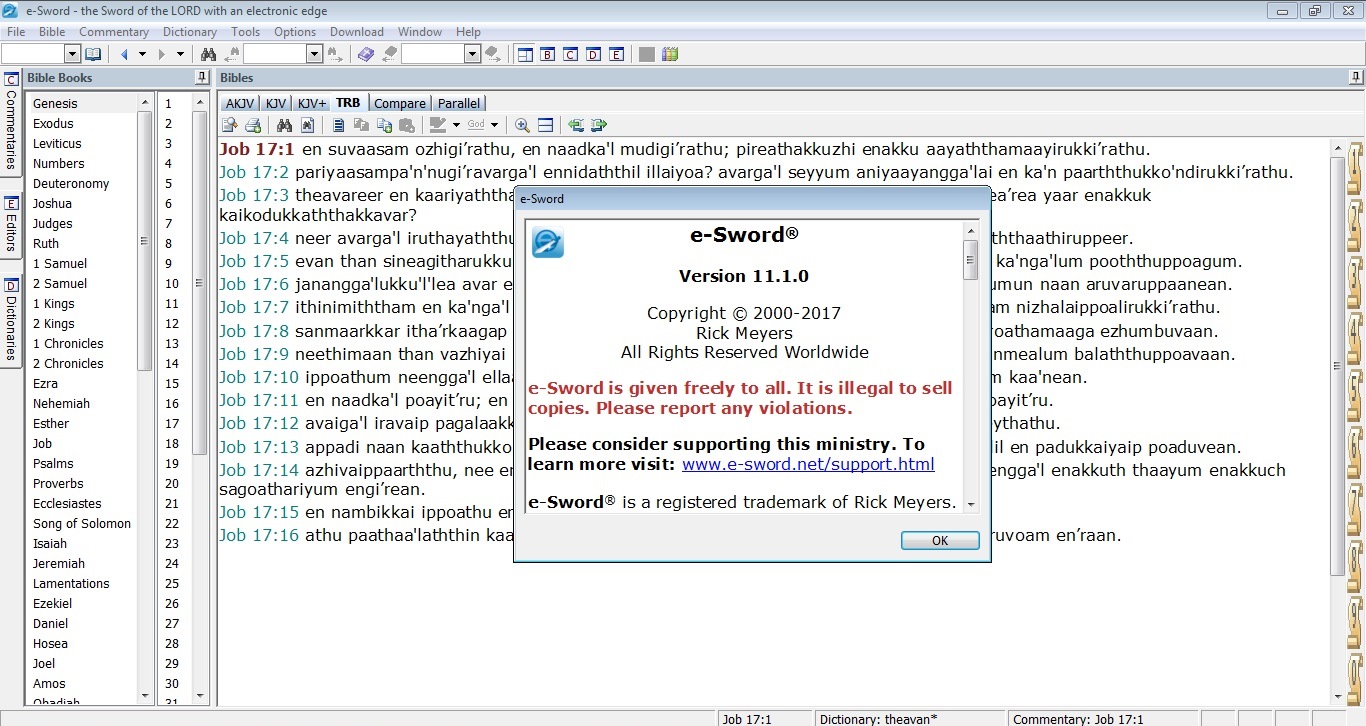Toggle Editor panel with E button
The height and width of the screenshot is (726, 1366).
(x=616, y=54)
